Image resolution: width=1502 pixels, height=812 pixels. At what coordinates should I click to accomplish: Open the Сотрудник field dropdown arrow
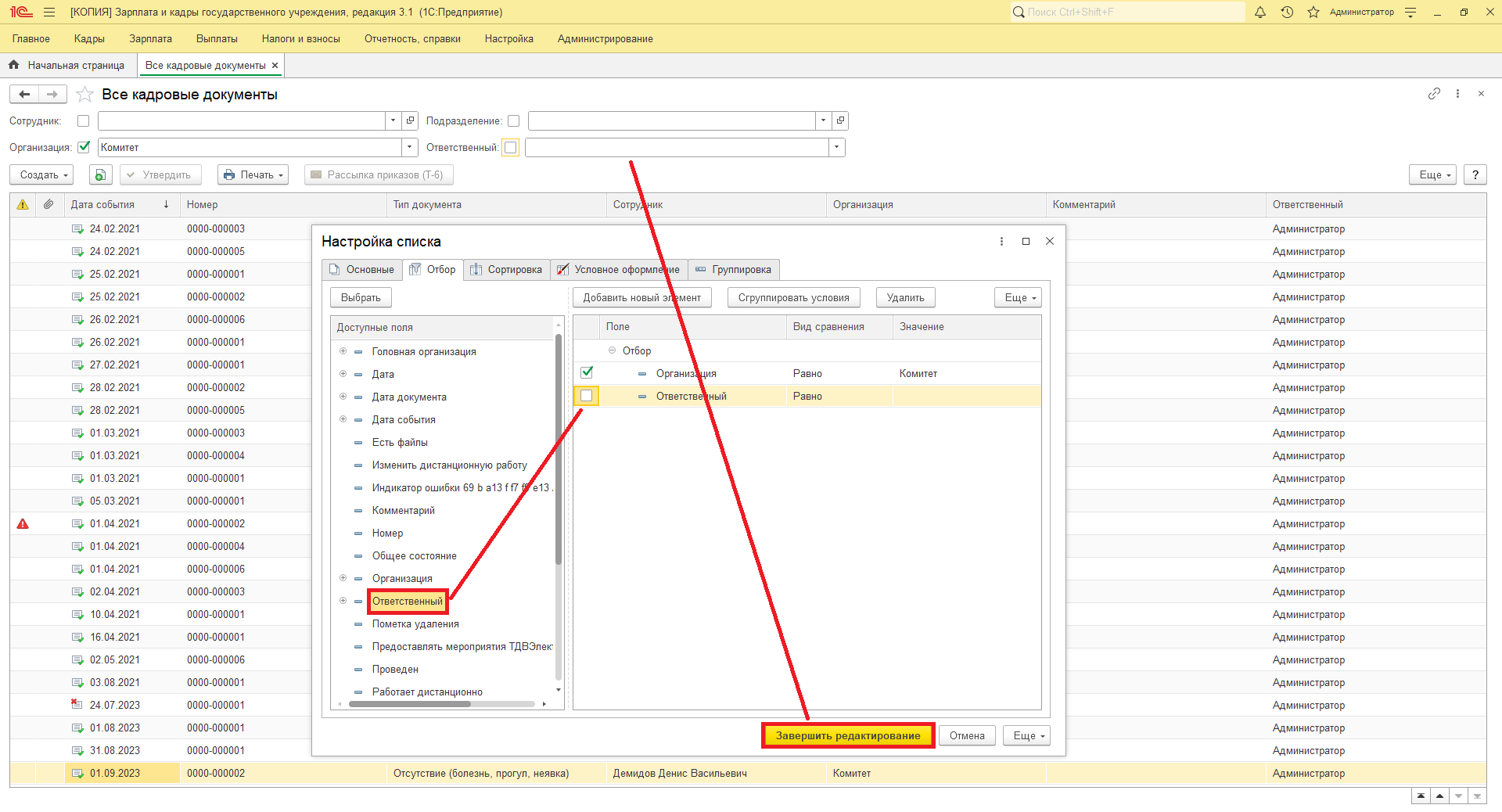tap(393, 120)
